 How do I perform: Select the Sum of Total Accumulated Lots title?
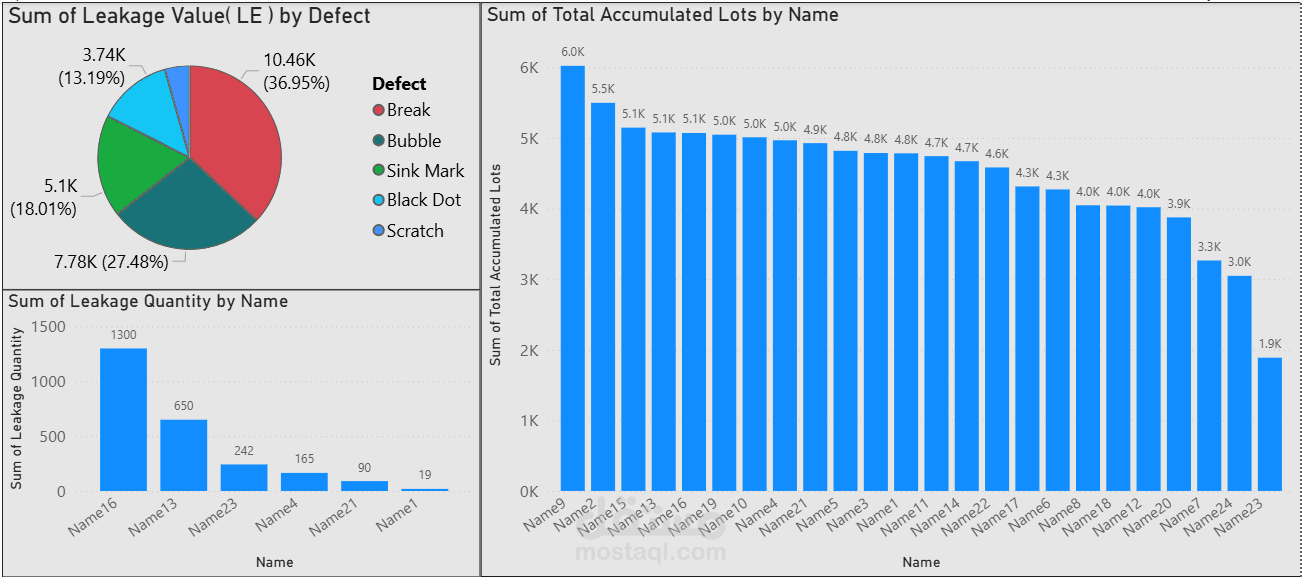[x=663, y=15]
